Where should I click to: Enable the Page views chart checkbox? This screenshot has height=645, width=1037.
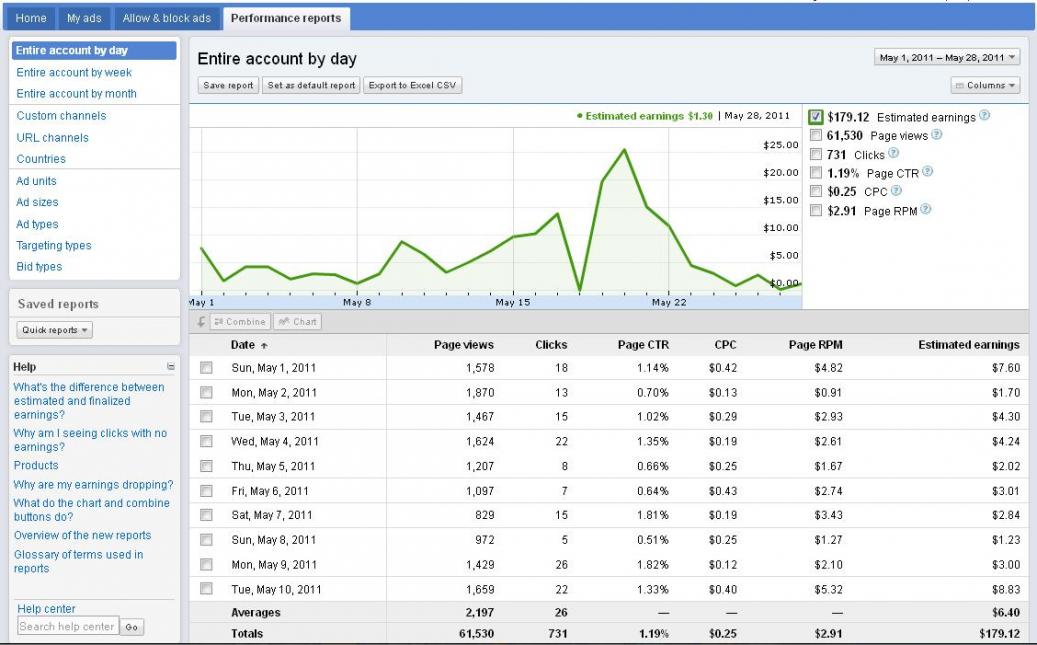816,135
